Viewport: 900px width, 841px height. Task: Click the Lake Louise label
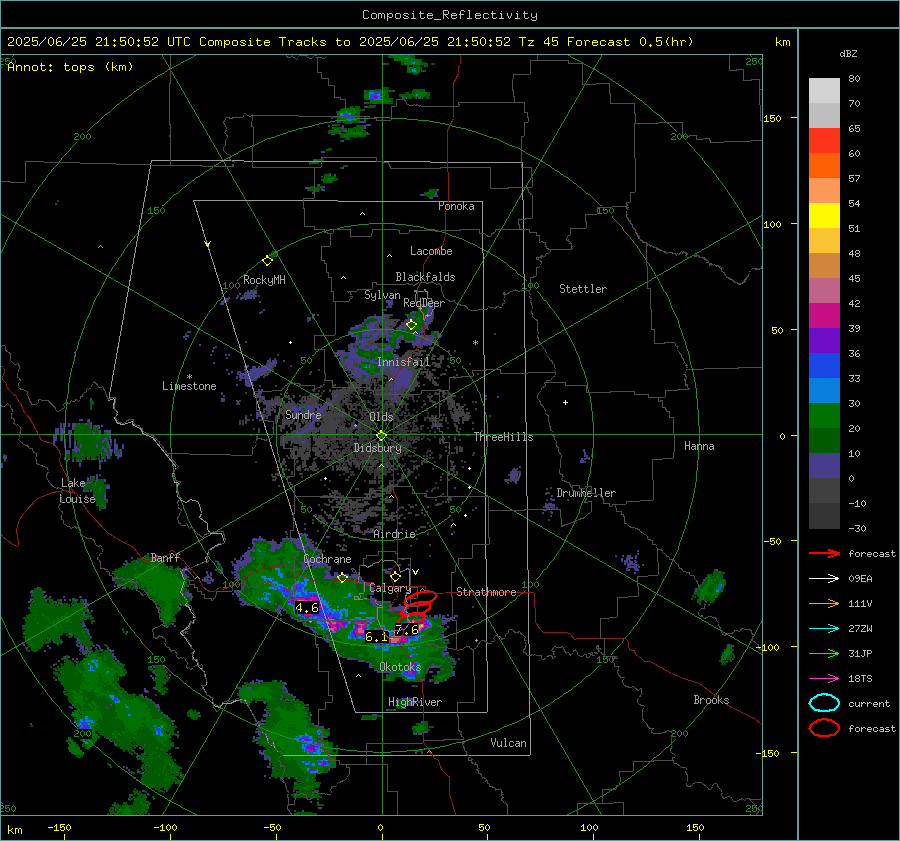tap(78, 491)
